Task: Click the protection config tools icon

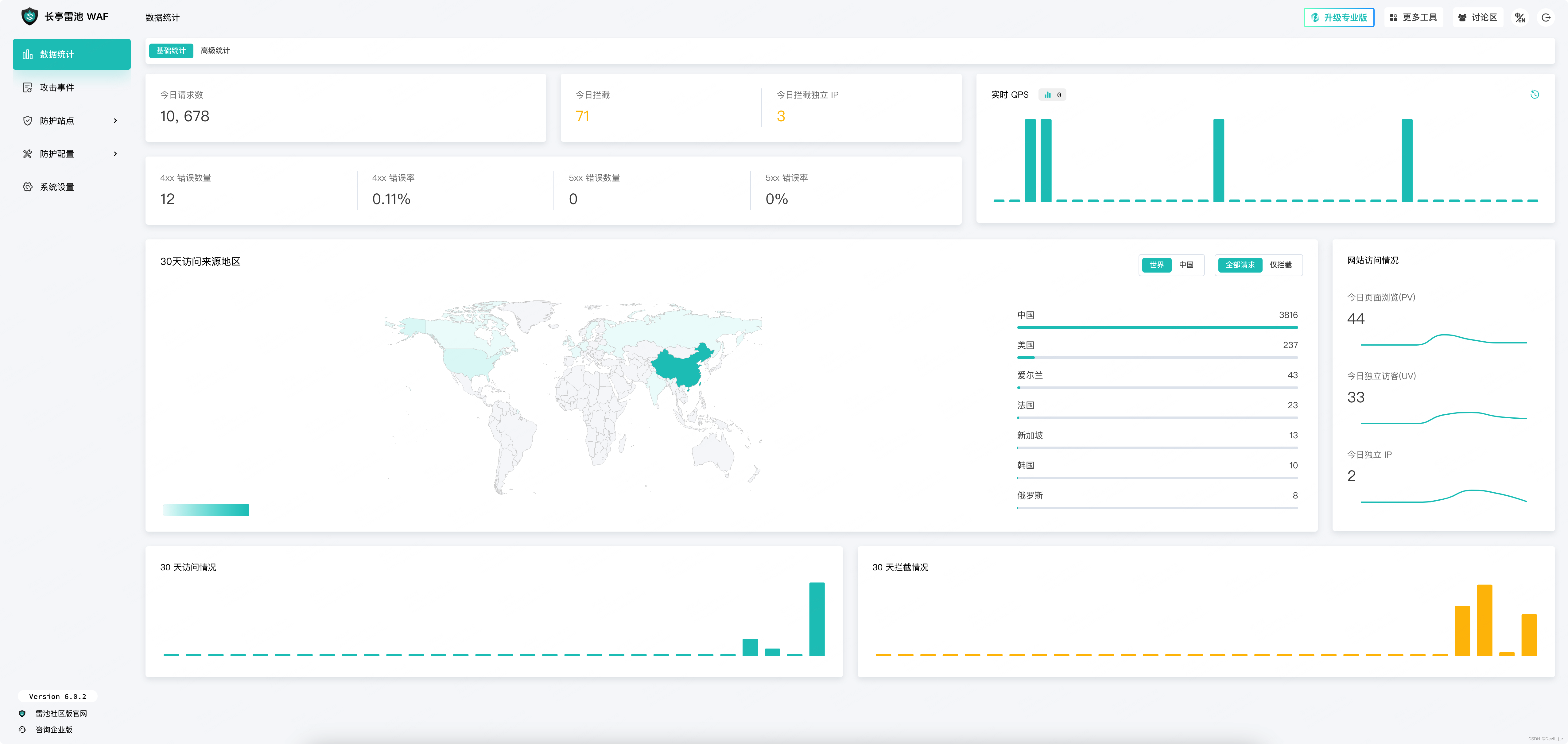Action: tap(27, 154)
